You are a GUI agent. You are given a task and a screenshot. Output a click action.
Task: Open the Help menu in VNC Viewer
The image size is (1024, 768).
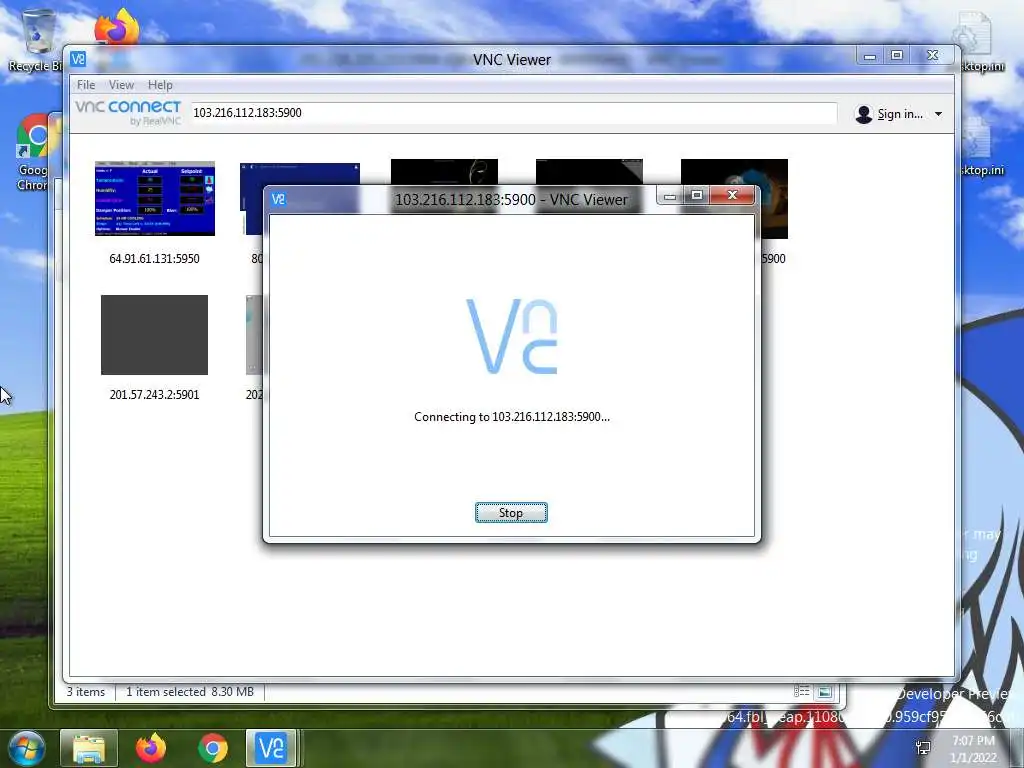(160, 85)
